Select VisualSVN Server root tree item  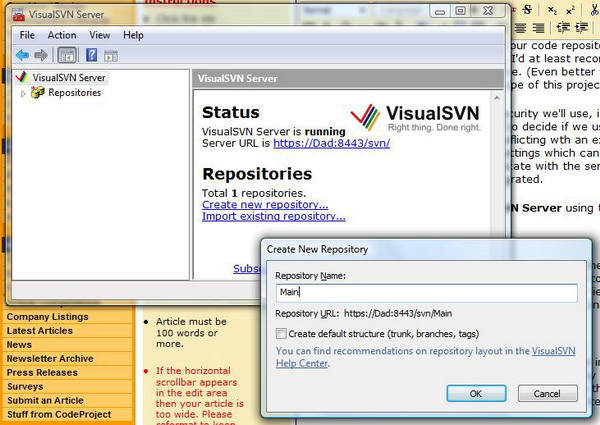(x=69, y=78)
